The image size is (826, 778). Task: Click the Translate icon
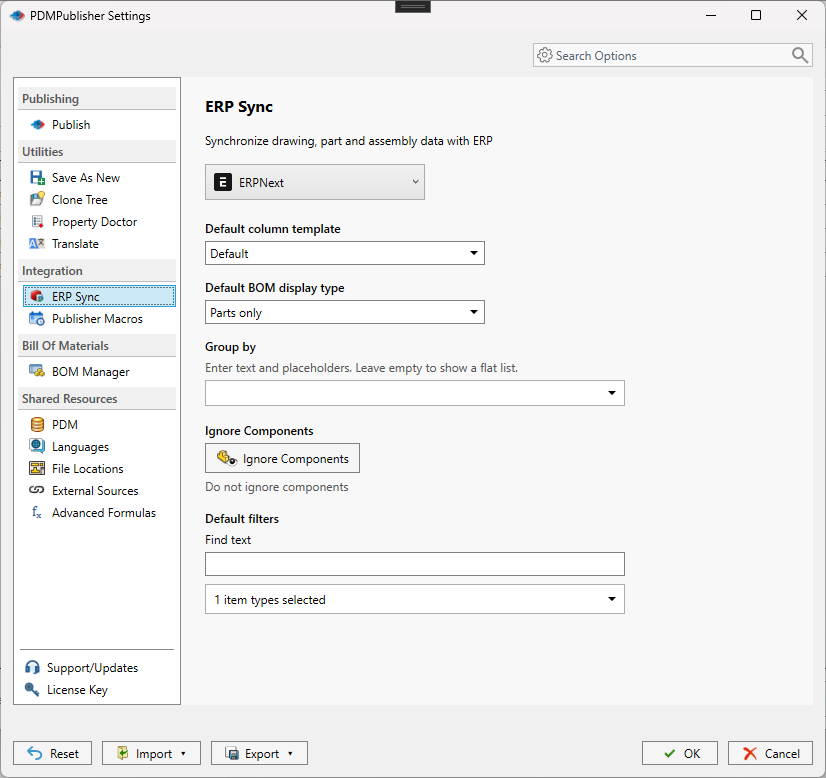click(37, 243)
